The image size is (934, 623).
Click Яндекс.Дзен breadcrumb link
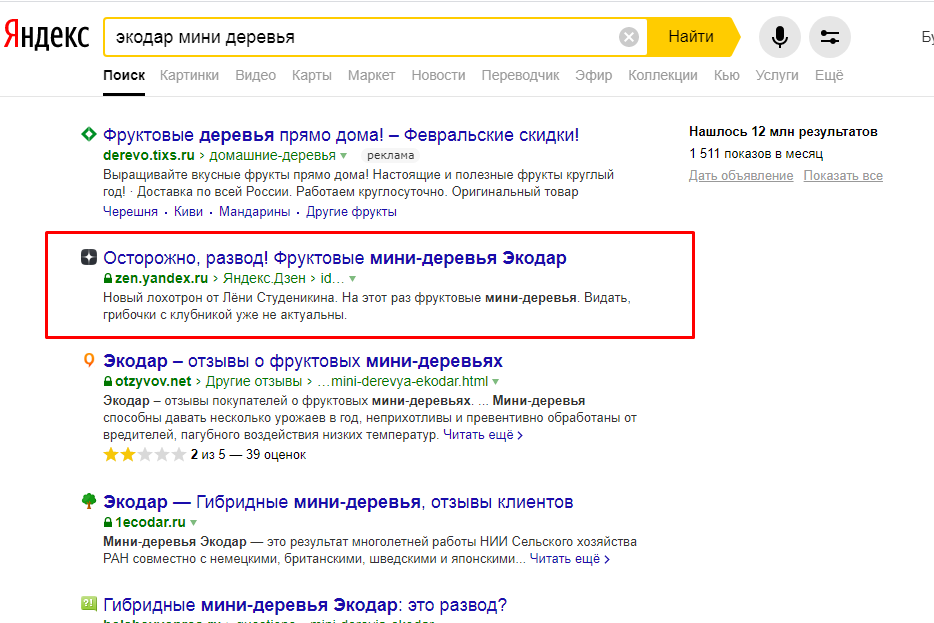tap(264, 278)
